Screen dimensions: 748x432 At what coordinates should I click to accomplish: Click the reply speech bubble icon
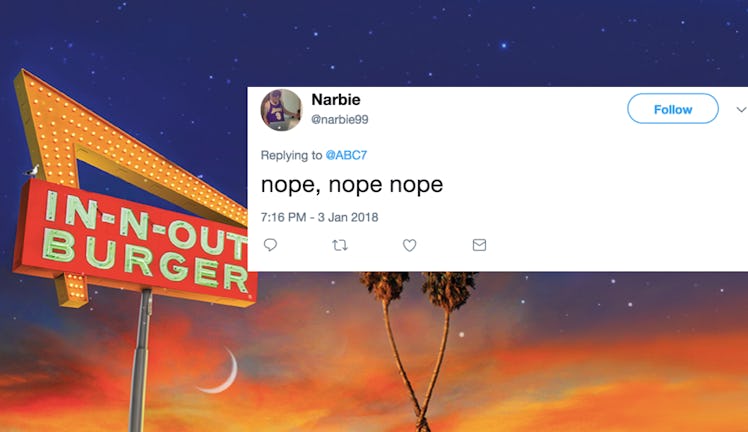pos(270,245)
